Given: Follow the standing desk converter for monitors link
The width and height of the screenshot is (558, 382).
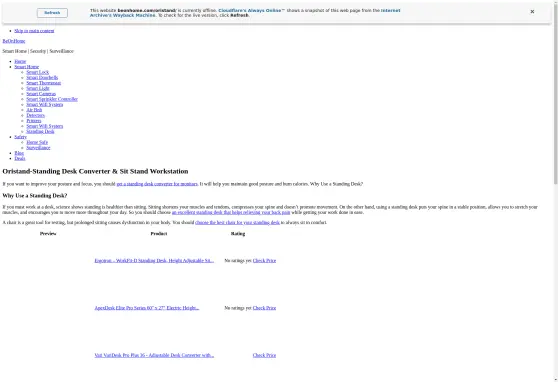Looking at the screenshot, I should [x=157, y=184].
